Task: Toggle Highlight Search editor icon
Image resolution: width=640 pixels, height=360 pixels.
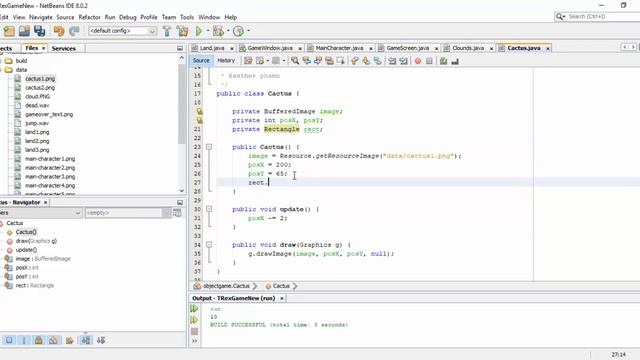Action: pos(329,61)
